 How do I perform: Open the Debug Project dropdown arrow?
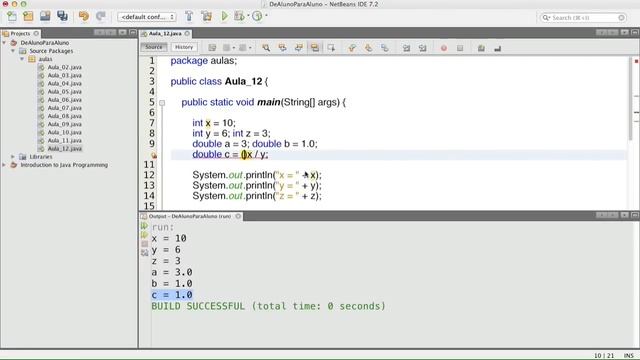[248, 16]
